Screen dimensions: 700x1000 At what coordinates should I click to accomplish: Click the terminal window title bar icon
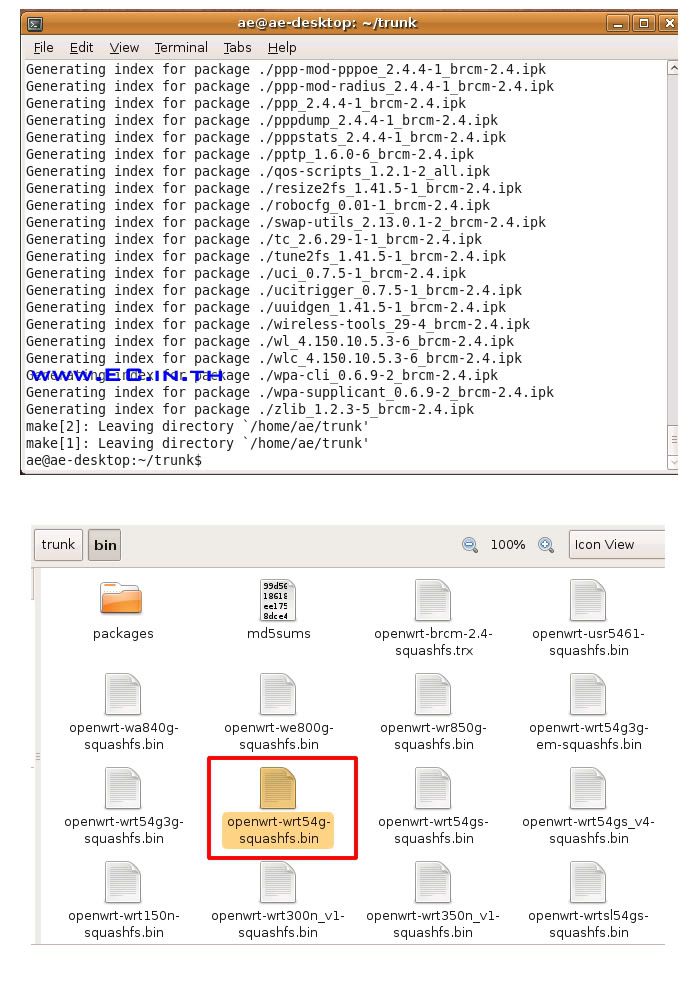click(x=35, y=24)
